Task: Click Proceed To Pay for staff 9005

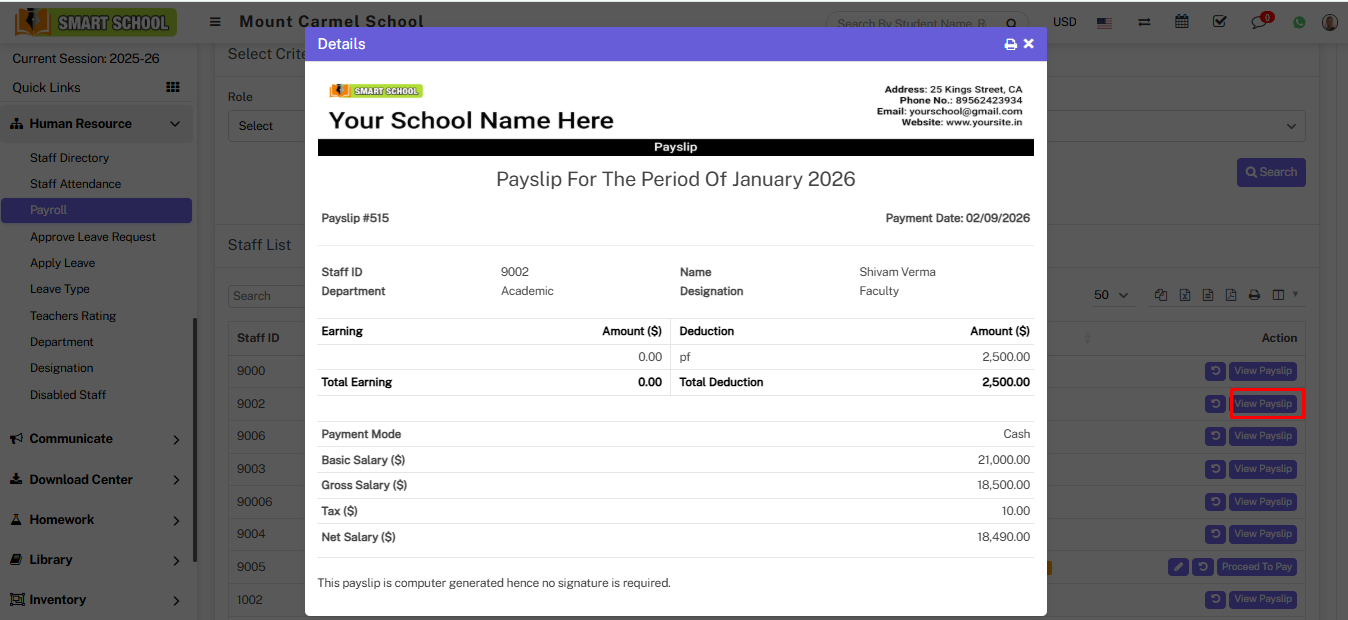Action: 1256,566
